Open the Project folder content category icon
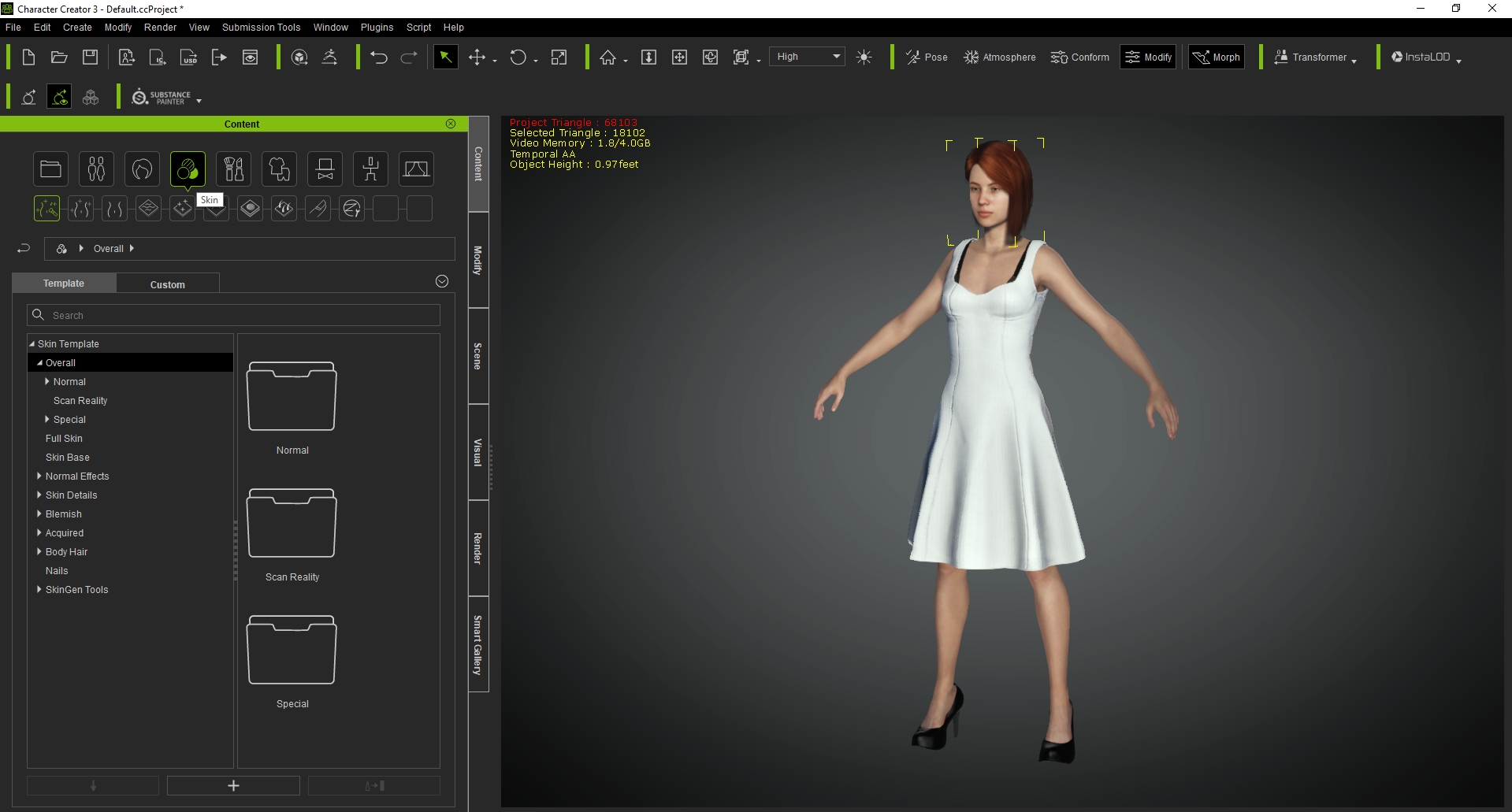The height and width of the screenshot is (812, 1512). coord(50,169)
